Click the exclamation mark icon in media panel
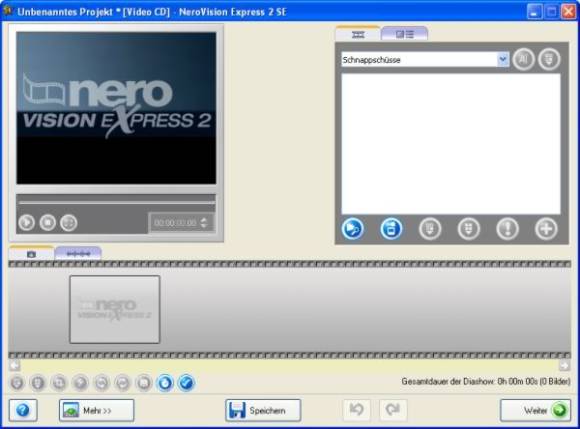The width and height of the screenshot is (580, 429). (x=508, y=229)
